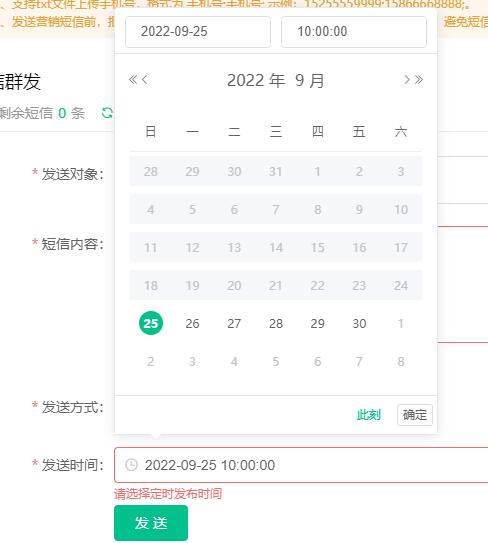Confirm date with 确定 button

click(x=415, y=415)
